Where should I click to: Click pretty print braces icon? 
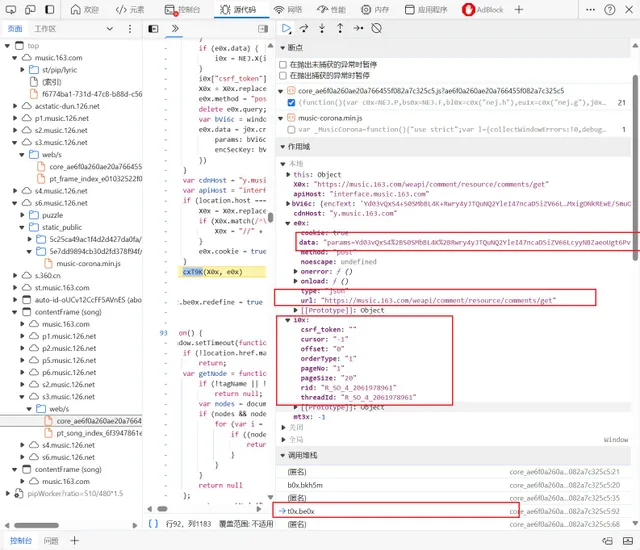(153, 523)
